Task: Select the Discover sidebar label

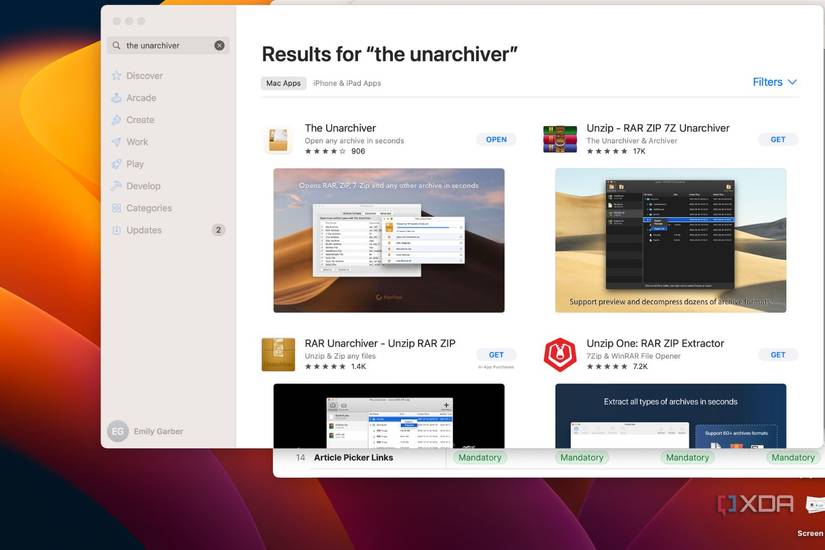Action: [145, 76]
